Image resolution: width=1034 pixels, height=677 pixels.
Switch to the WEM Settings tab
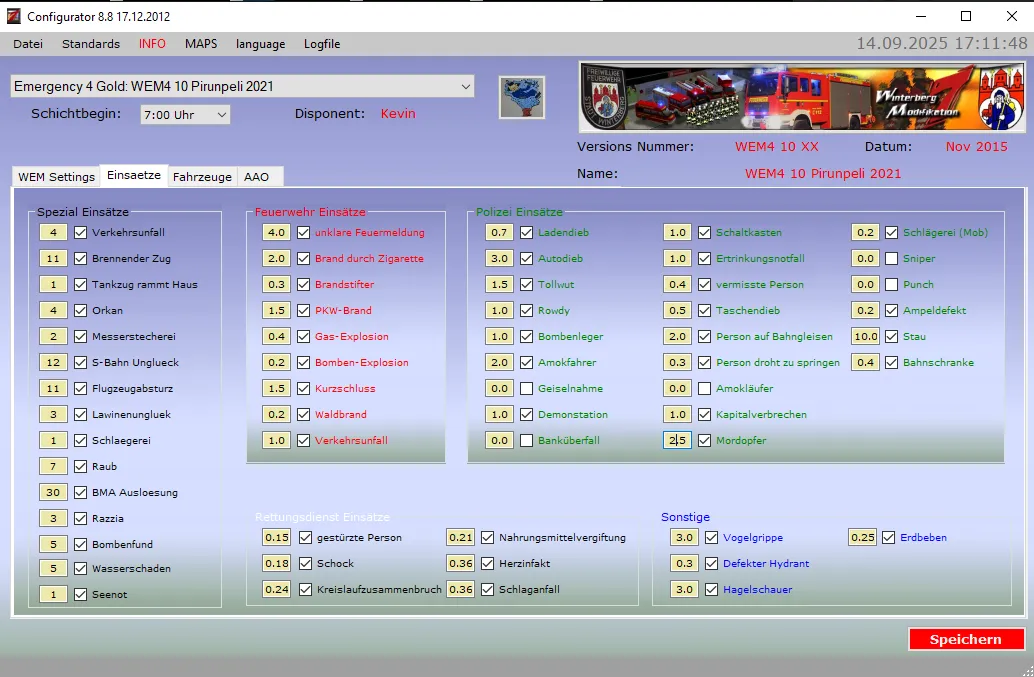[x=56, y=177]
